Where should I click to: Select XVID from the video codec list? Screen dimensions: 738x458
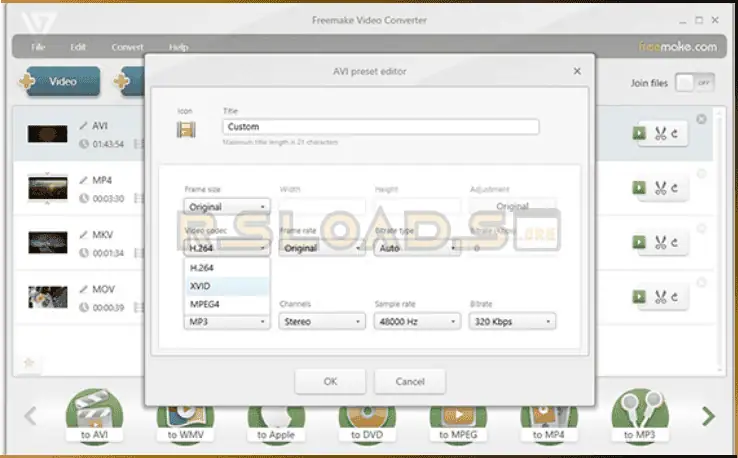(x=227, y=286)
